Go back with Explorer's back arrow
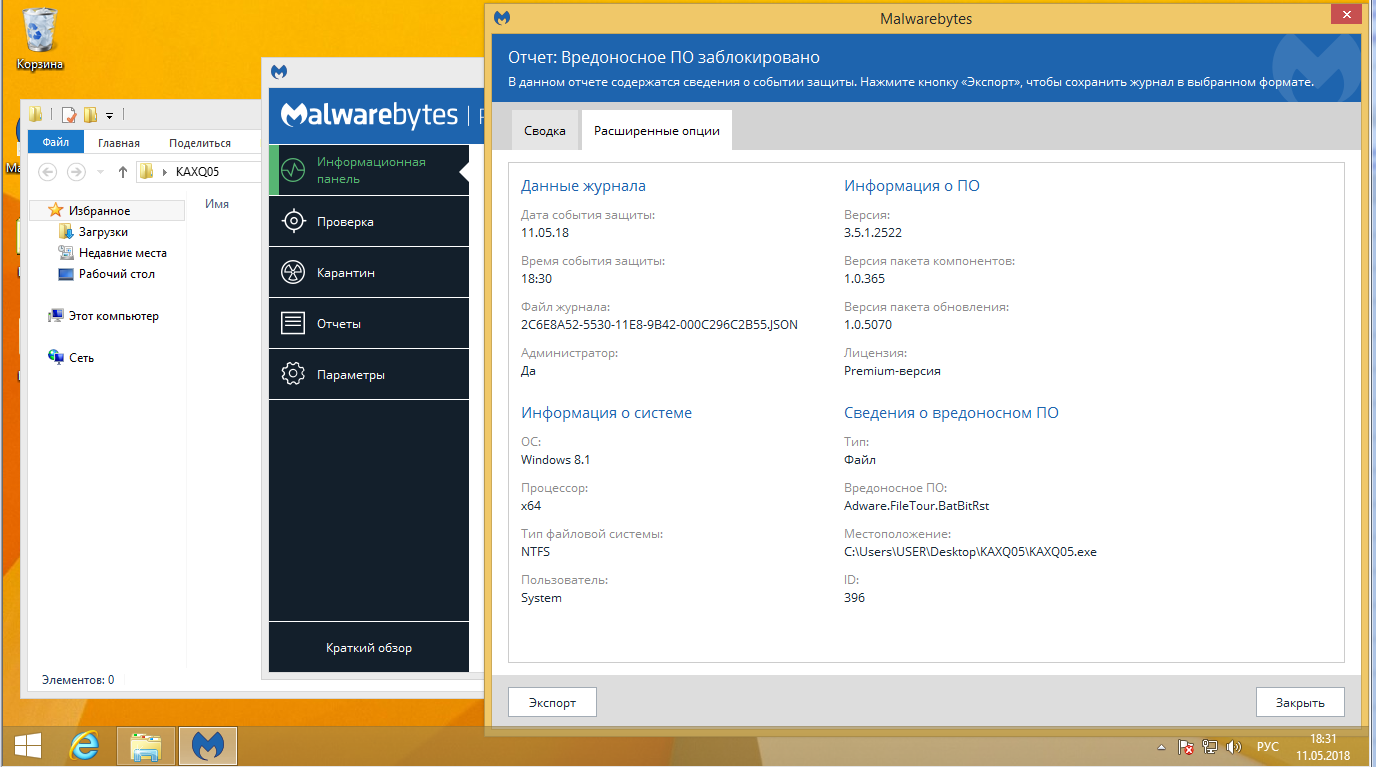Image resolution: width=1376 pixels, height=767 pixels. (47, 171)
